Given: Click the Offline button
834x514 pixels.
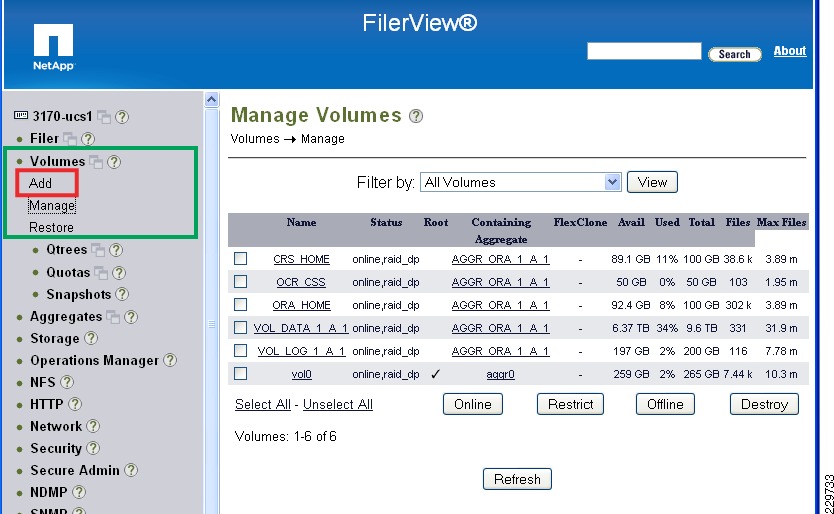Looking at the screenshot, I should click(x=665, y=404).
